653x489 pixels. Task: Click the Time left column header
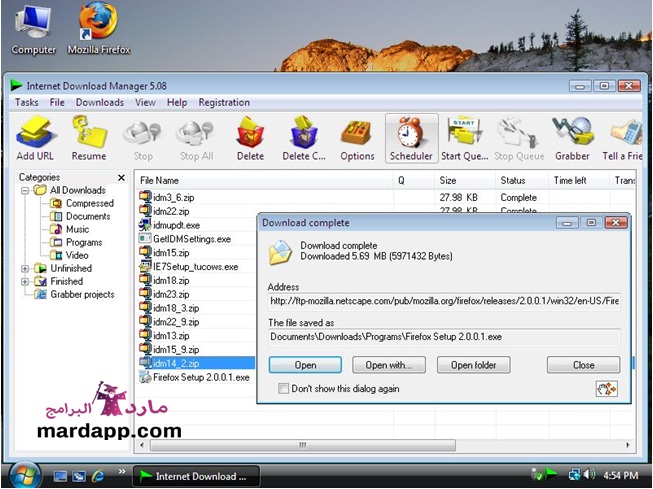tap(579, 180)
